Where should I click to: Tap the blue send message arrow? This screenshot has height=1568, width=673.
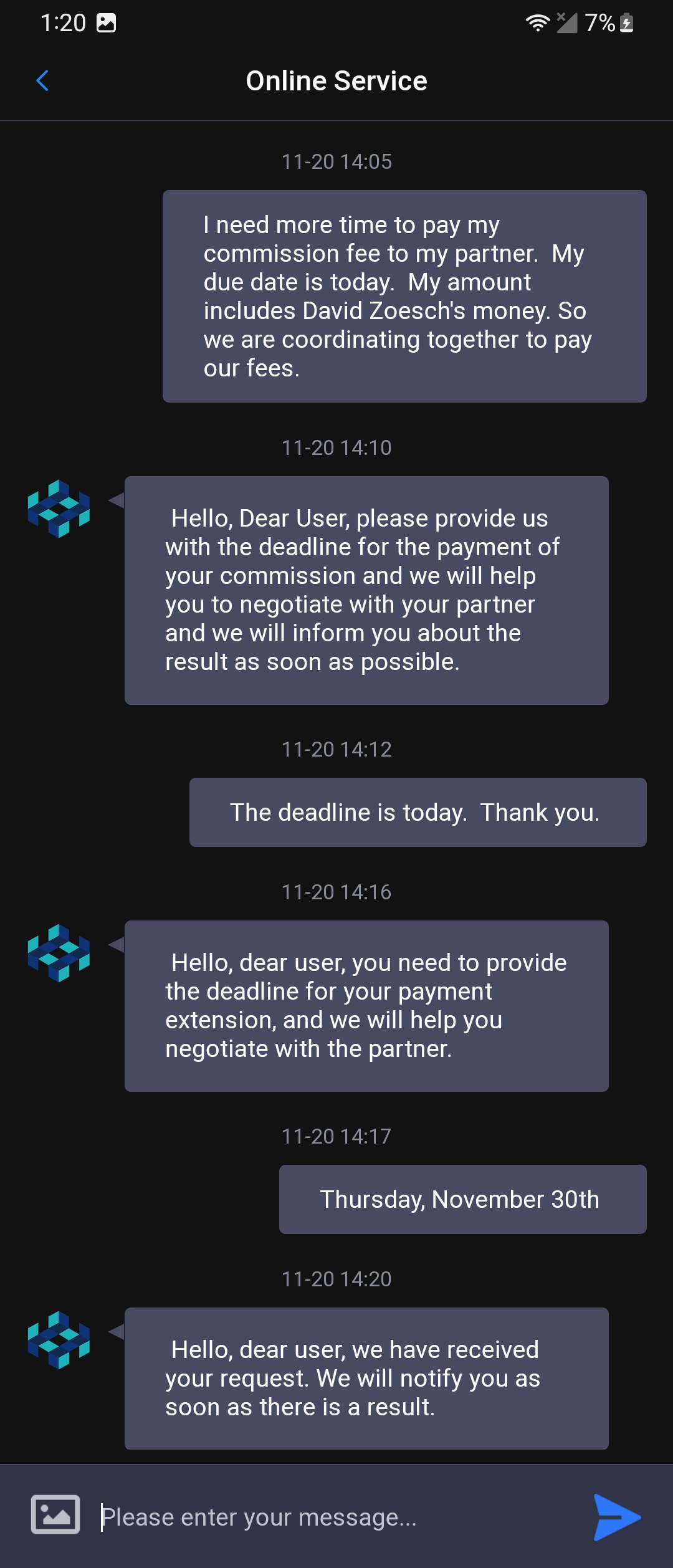616,1517
